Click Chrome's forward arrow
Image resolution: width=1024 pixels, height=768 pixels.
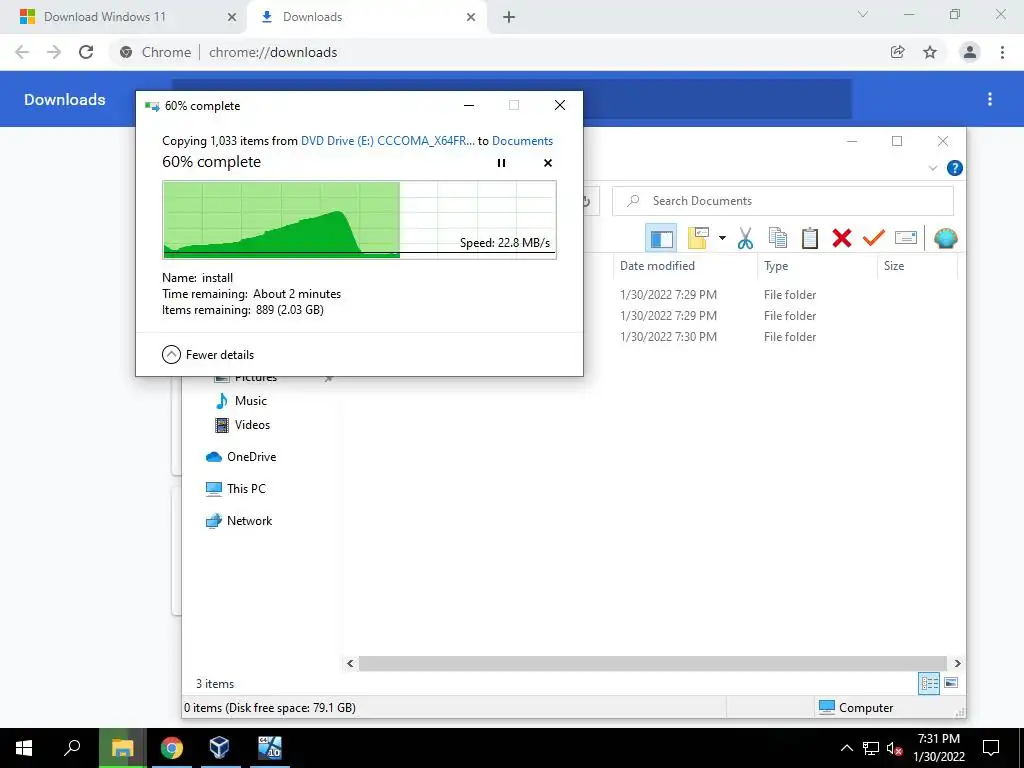54,52
